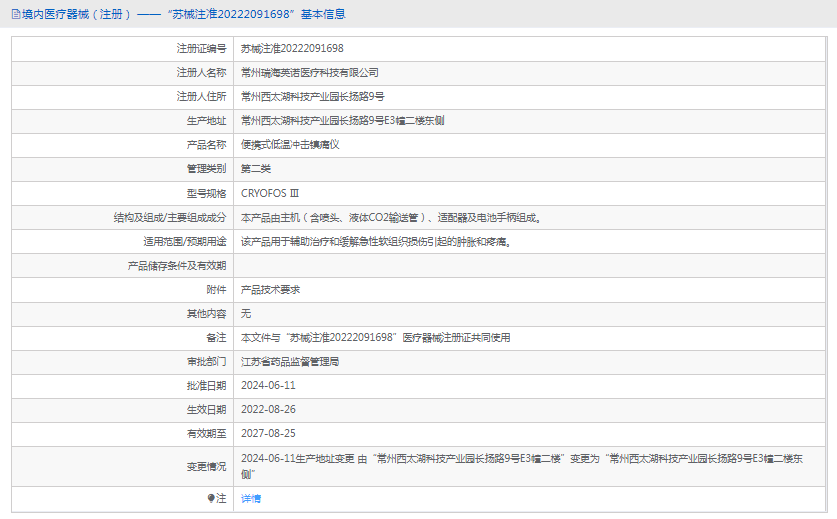837x519 pixels.
Task: Select effective date 2022-08-26
Action: (x=268, y=410)
